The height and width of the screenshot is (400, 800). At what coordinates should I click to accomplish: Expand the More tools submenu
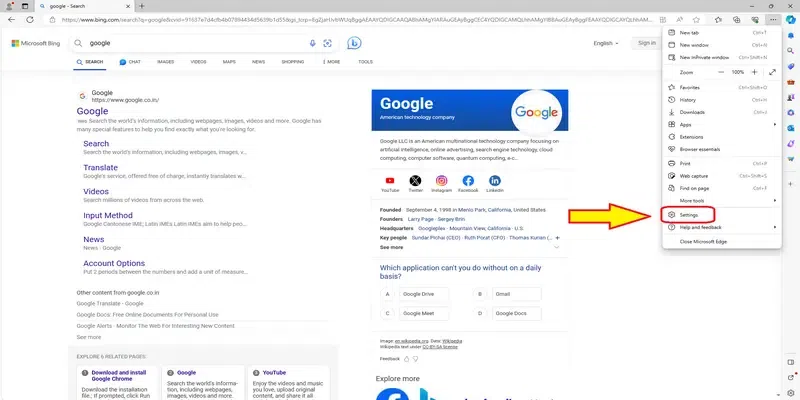pos(721,201)
